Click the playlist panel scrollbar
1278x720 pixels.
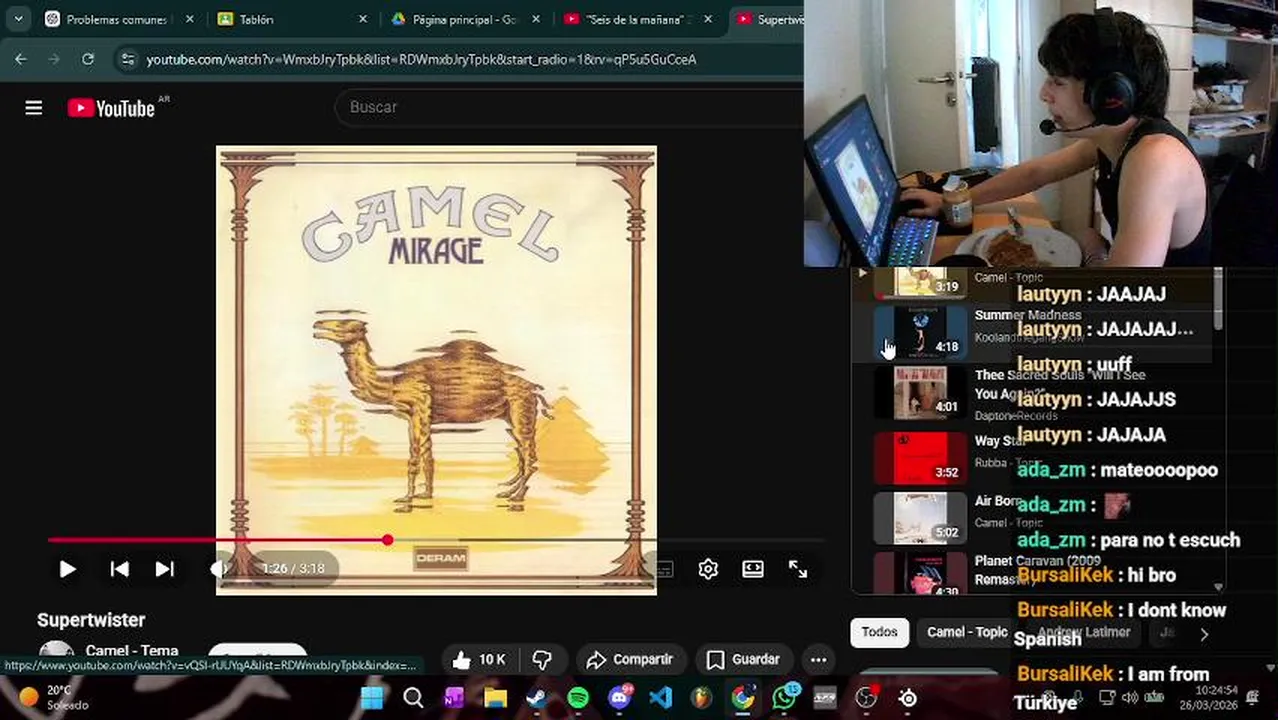(x=1217, y=300)
